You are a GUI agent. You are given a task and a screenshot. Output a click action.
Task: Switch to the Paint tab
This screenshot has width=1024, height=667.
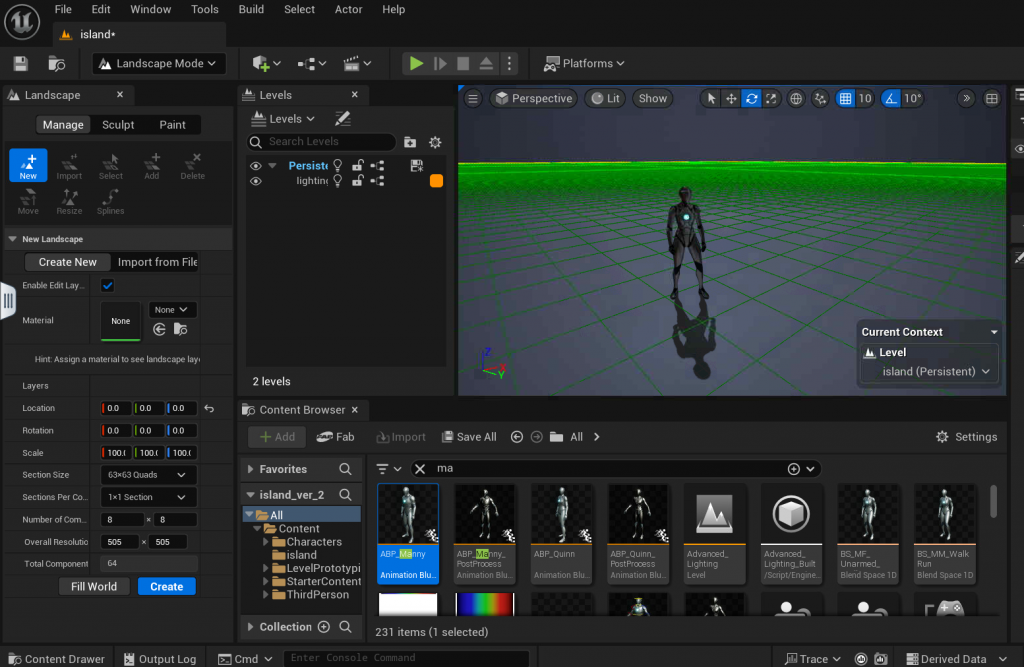point(172,125)
